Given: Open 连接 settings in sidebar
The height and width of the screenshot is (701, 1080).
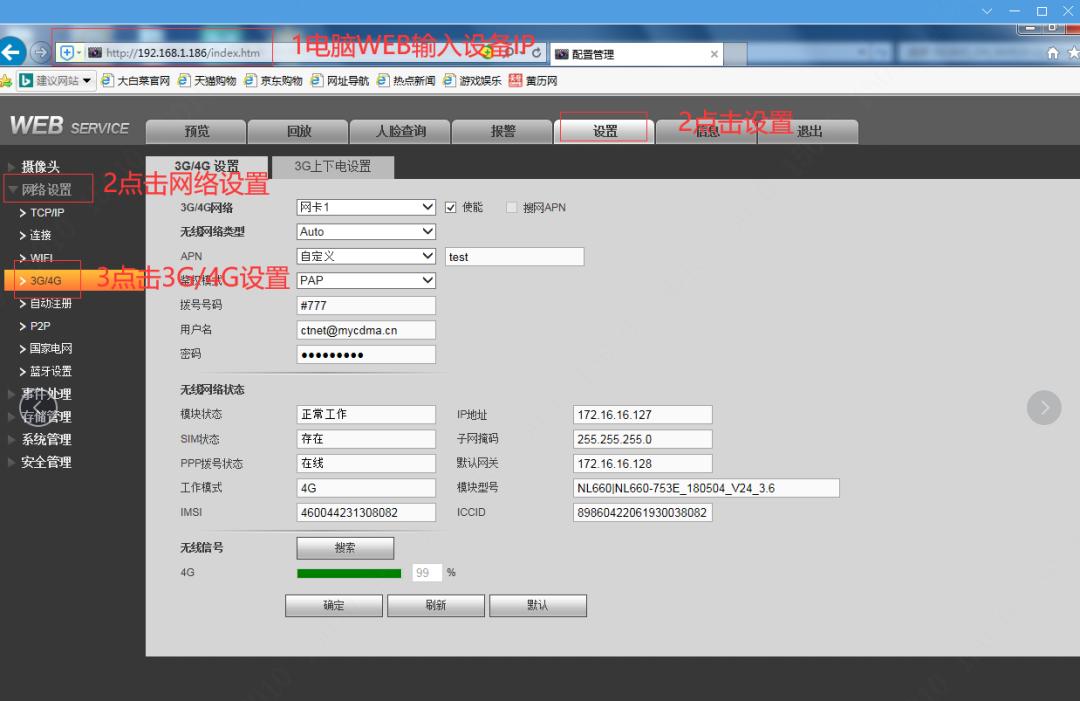Looking at the screenshot, I should pyautogui.click(x=40, y=235).
